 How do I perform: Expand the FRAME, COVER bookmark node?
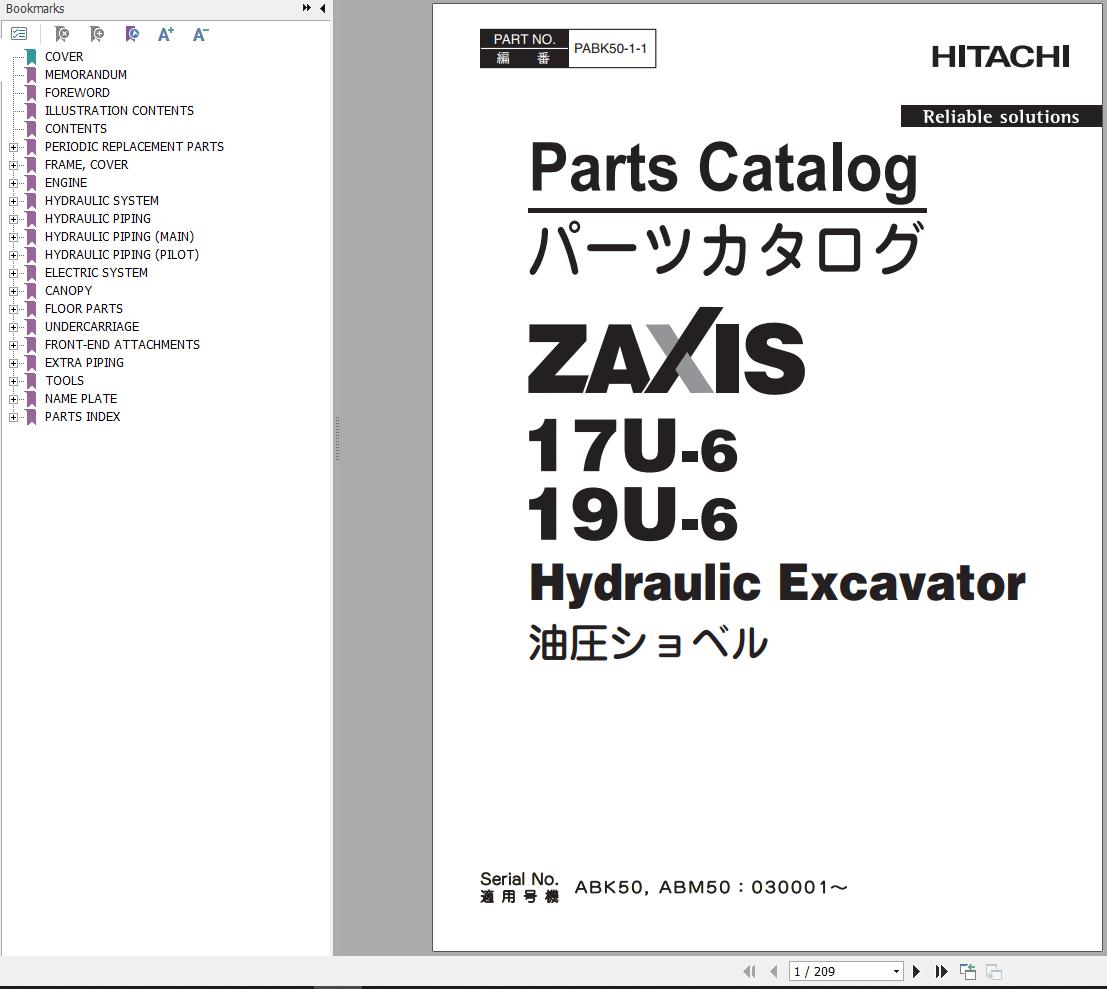13,165
